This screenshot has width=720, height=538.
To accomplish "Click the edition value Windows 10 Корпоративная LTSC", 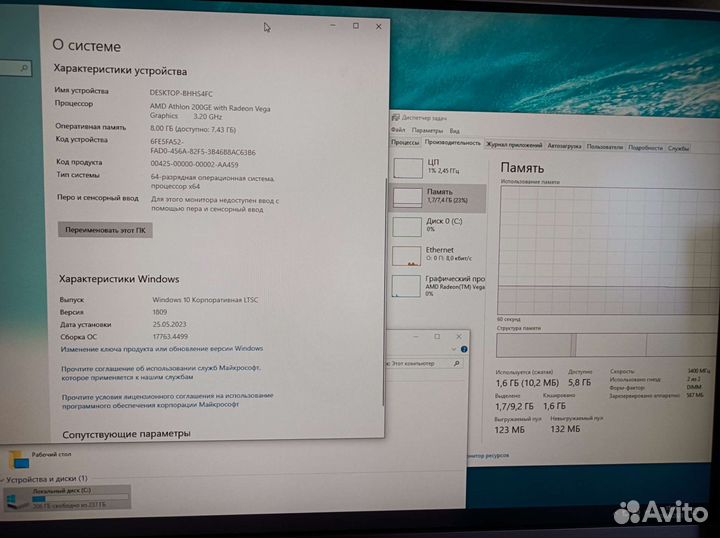I will (x=205, y=300).
